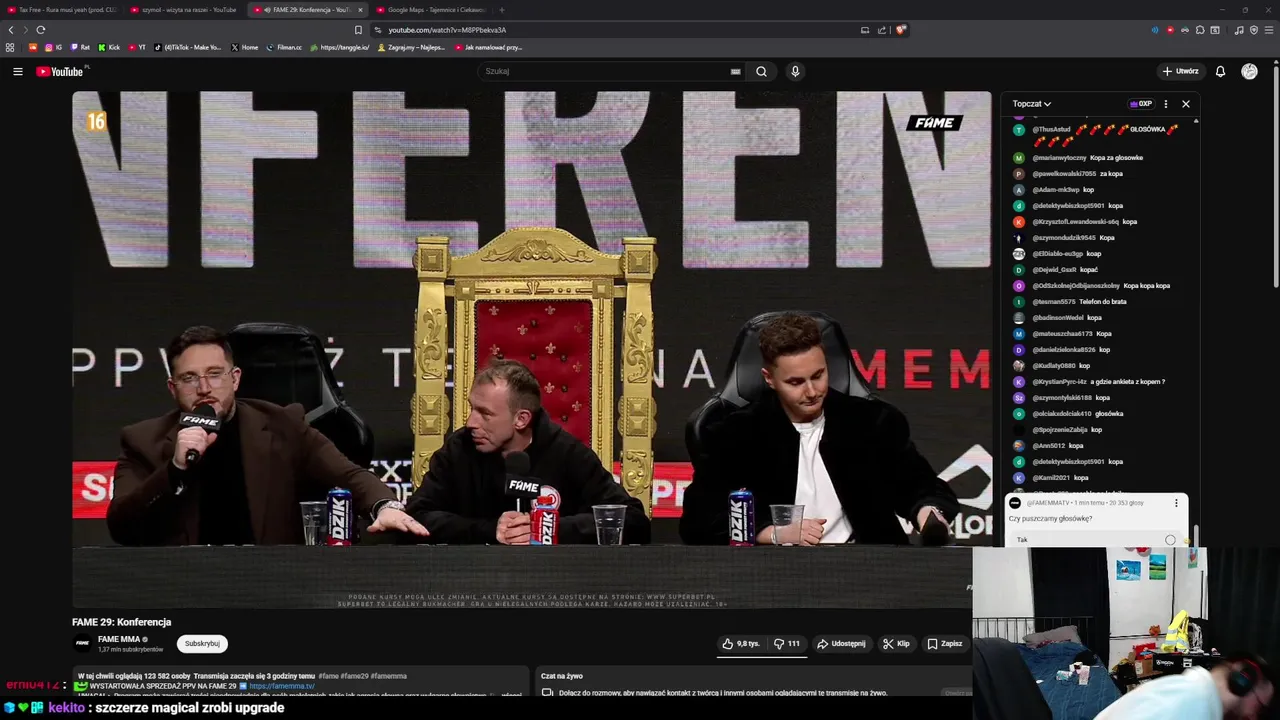The image size is (1280, 720).
Task: Open the YouTube guide hamburger menu
Action: (17, 71)
